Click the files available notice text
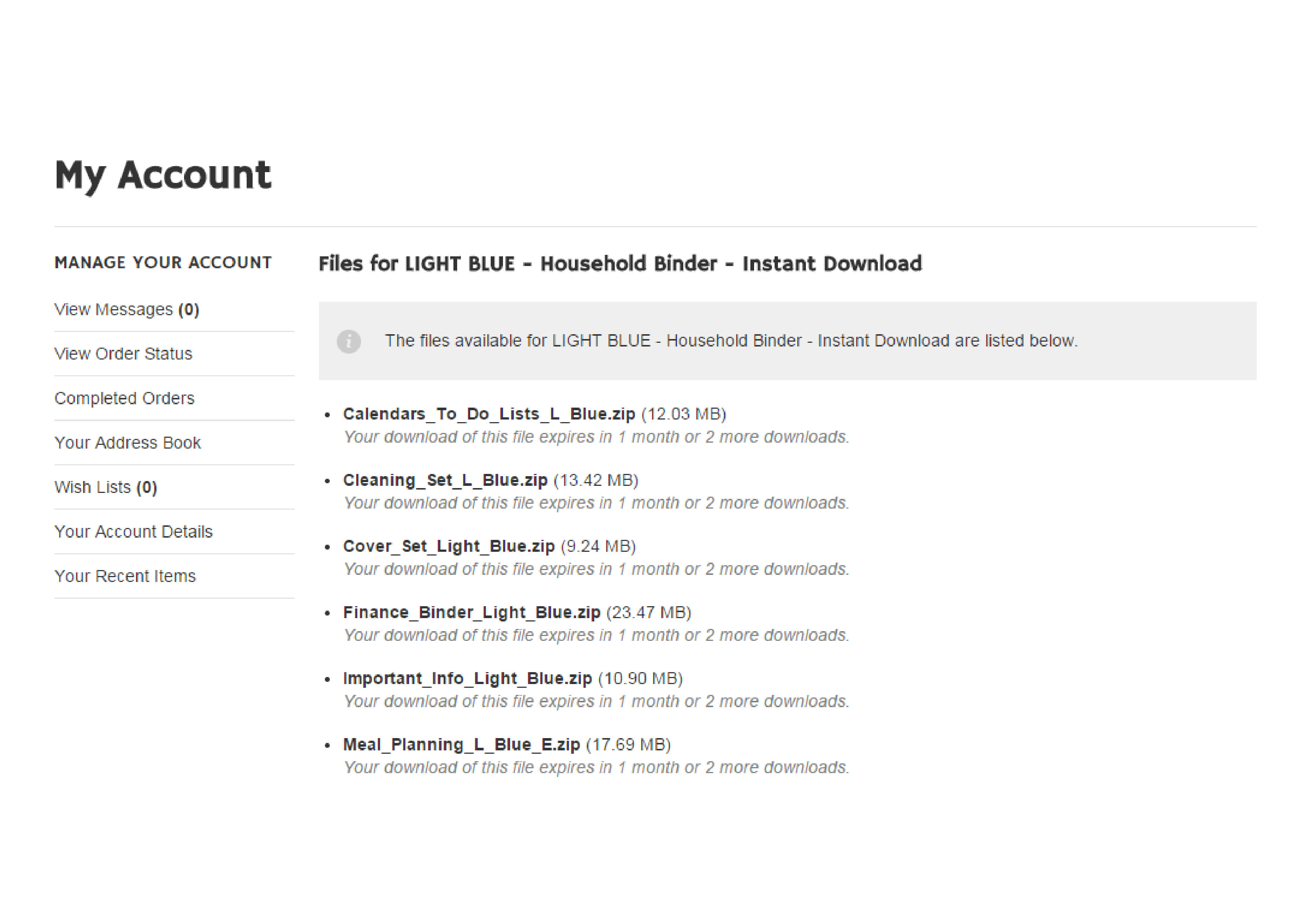 tap(731, 341)
